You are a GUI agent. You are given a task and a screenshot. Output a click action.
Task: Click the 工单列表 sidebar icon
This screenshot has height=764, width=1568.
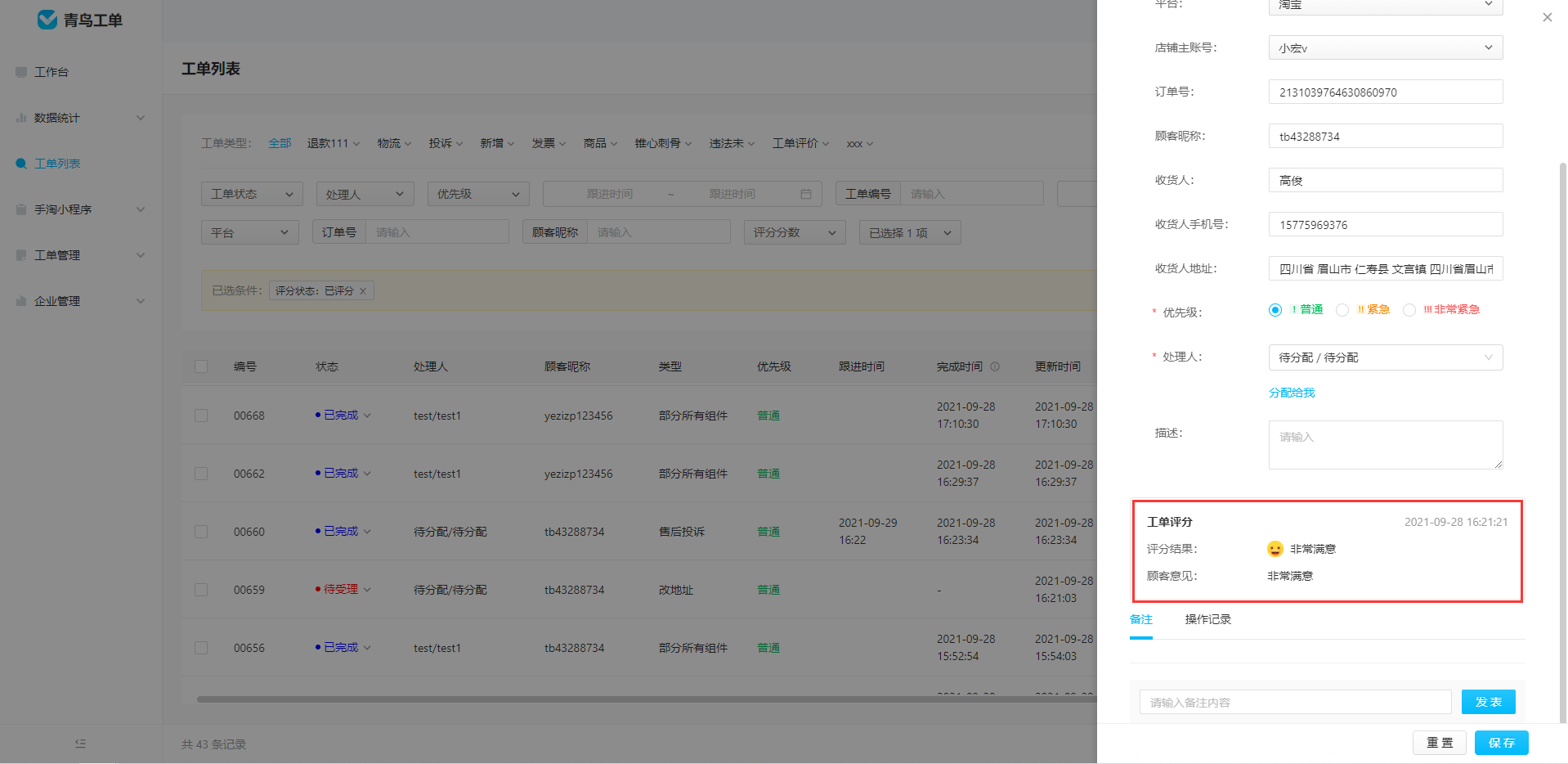click(21, 164)
